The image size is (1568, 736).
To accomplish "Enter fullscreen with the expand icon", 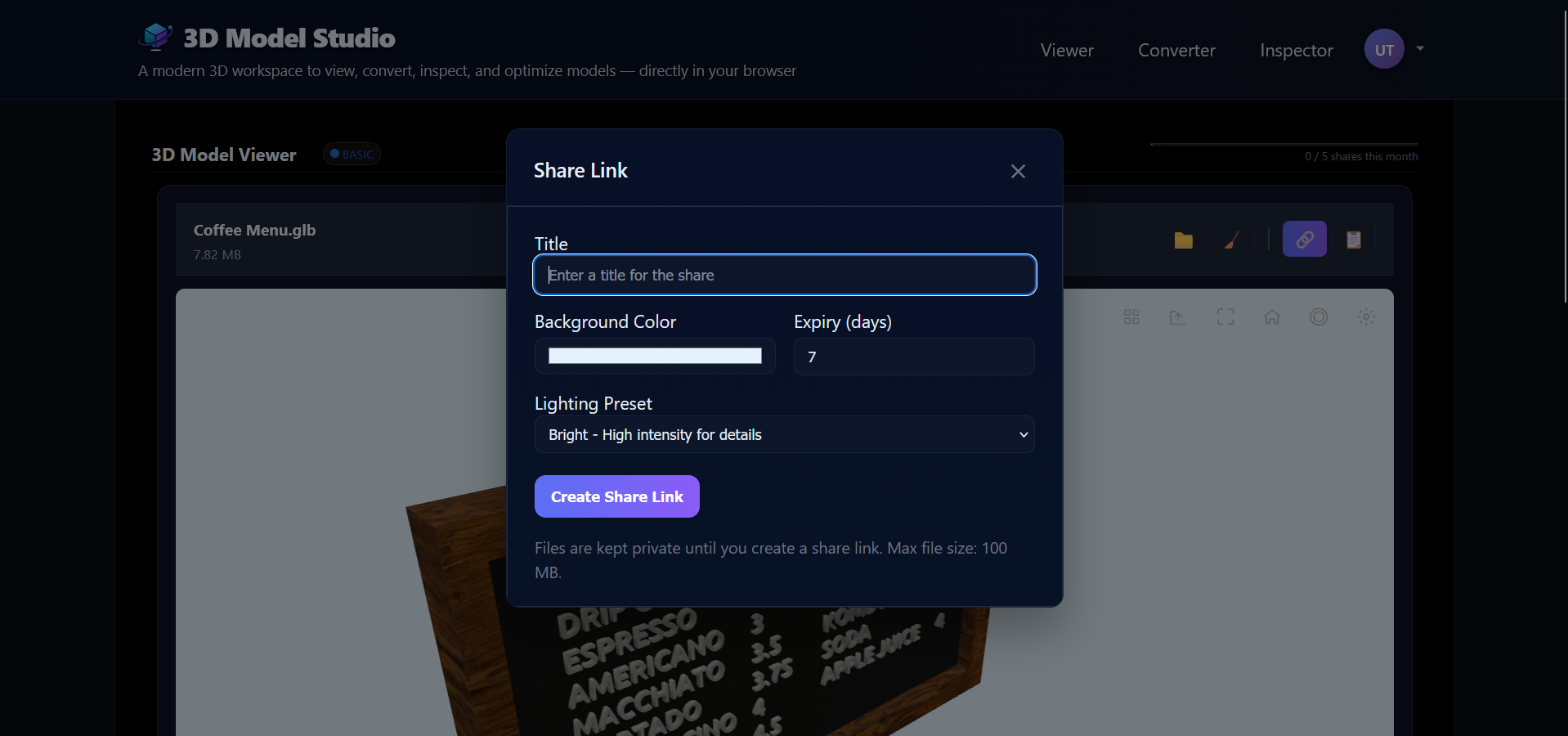I will click(x=1225, y=317).
